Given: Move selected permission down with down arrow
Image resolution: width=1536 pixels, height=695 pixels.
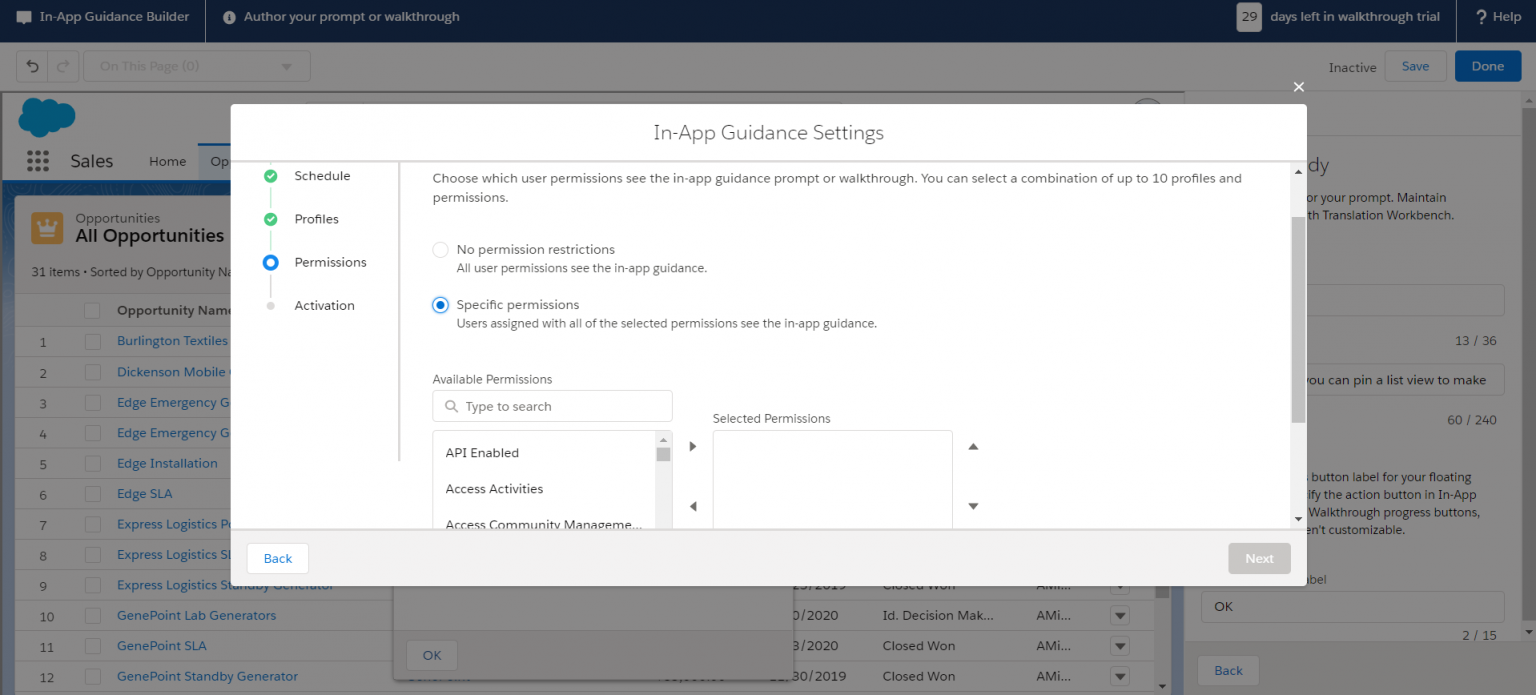Looking at the screenshot, I should [x=973, y=506].
